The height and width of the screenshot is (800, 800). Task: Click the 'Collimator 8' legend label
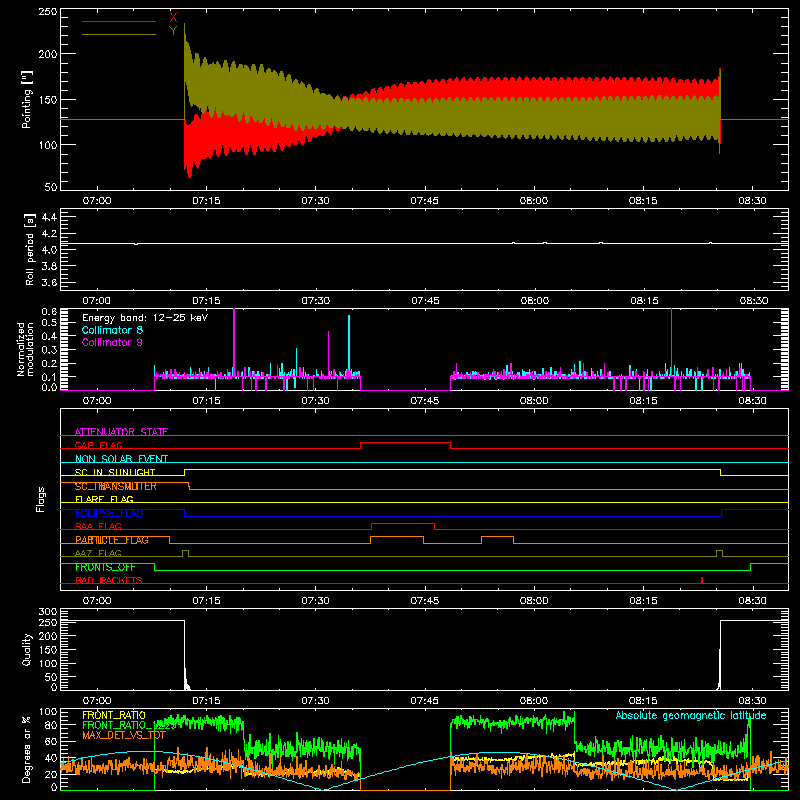click(112, 330)
